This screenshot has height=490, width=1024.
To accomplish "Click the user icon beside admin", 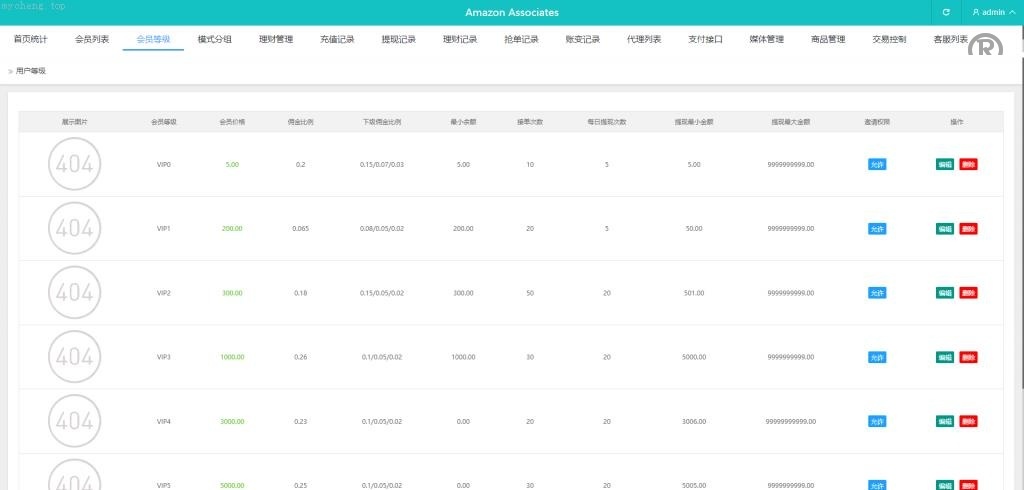I will (x=976, y=12).
